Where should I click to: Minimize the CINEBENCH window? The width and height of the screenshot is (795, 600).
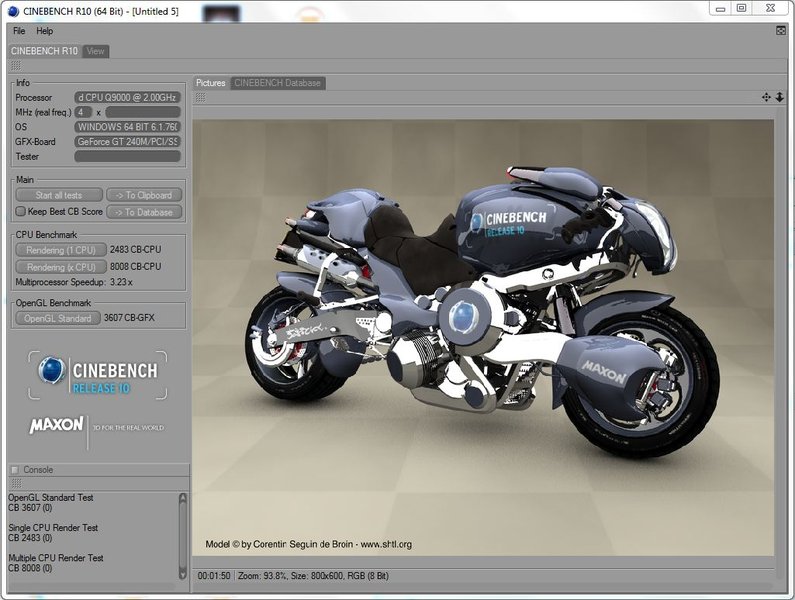pyautogui.click(x=720, y=8)
